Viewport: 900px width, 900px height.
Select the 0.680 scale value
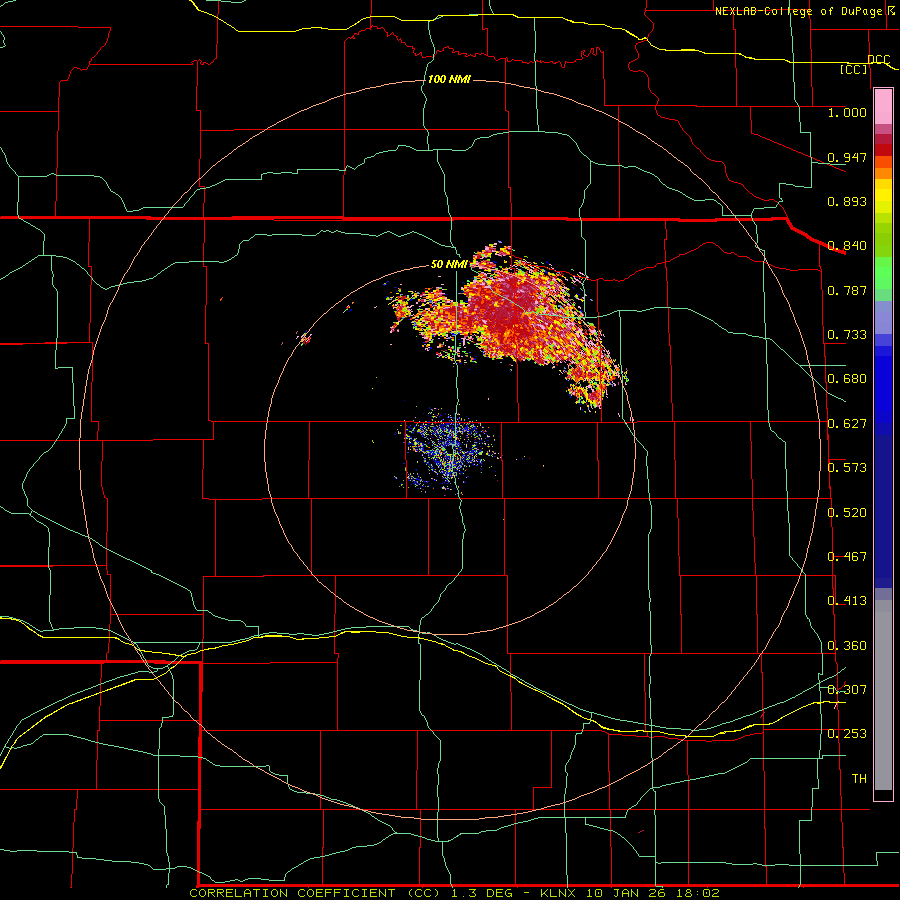click(x=847, y=379)
